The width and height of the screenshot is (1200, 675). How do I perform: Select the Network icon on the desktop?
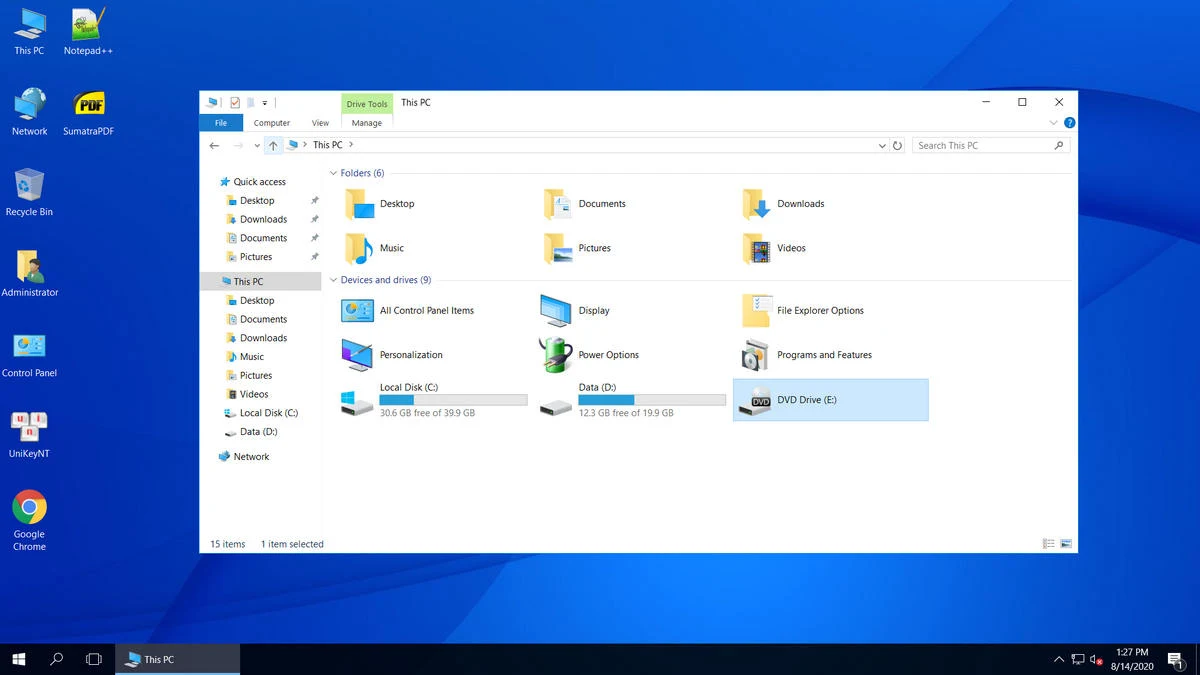click(29, 112)
